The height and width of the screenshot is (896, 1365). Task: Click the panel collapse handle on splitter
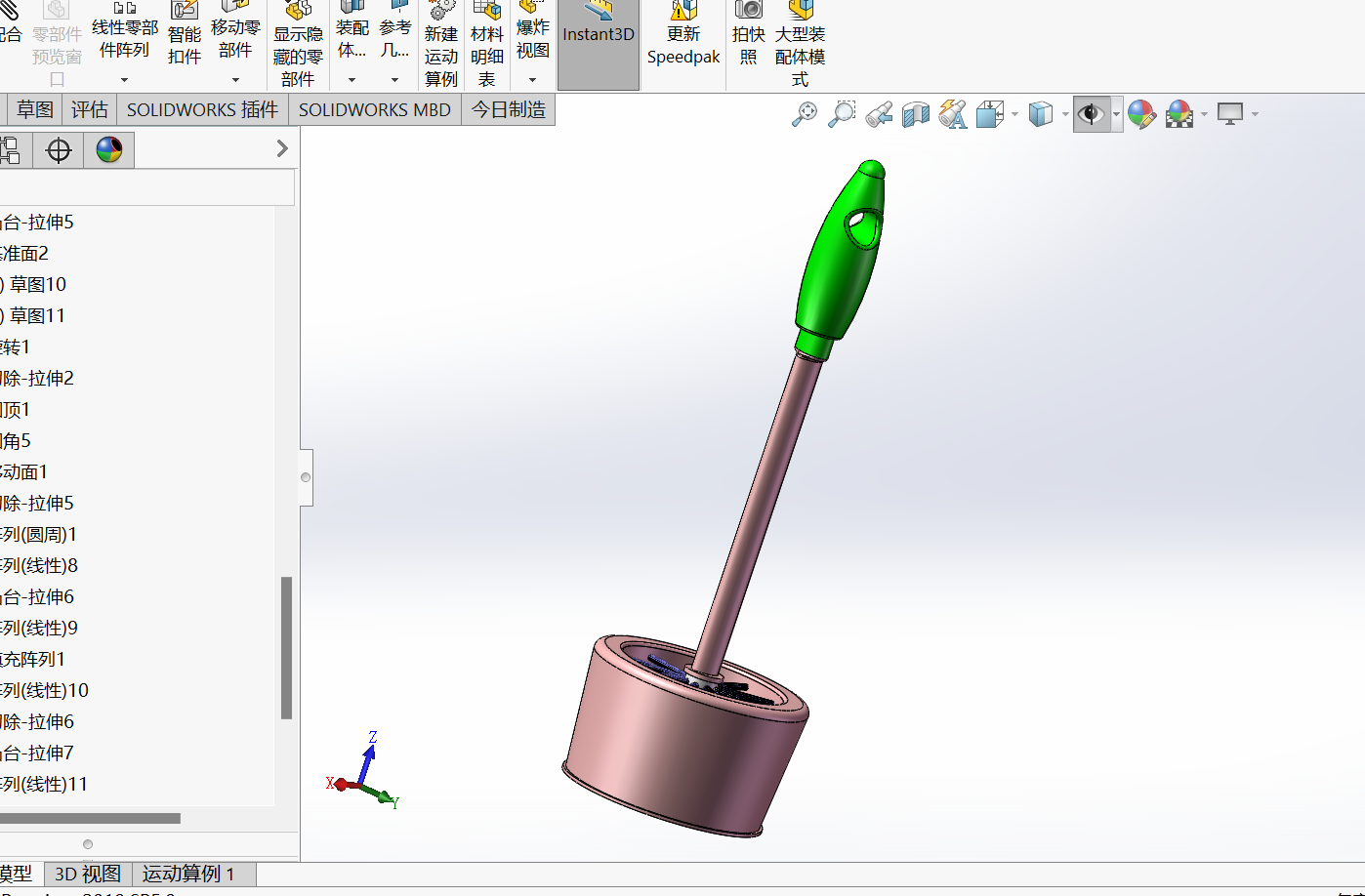tap(306, 477)
